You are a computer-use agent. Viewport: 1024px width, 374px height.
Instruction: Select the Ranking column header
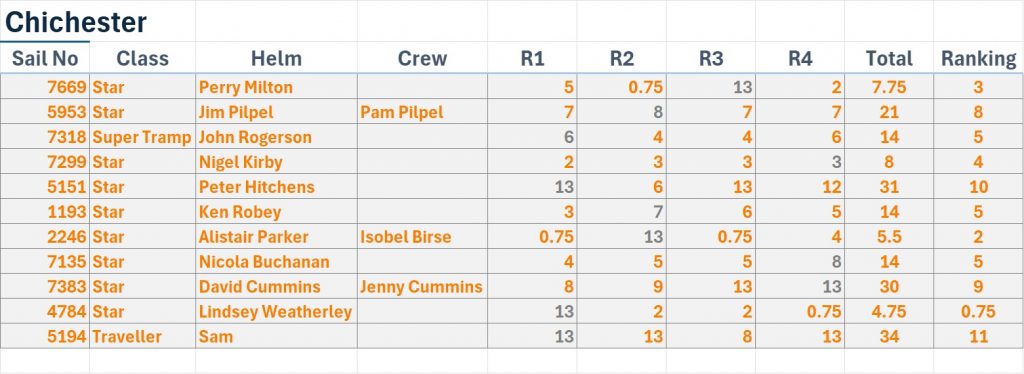point(978,58)
